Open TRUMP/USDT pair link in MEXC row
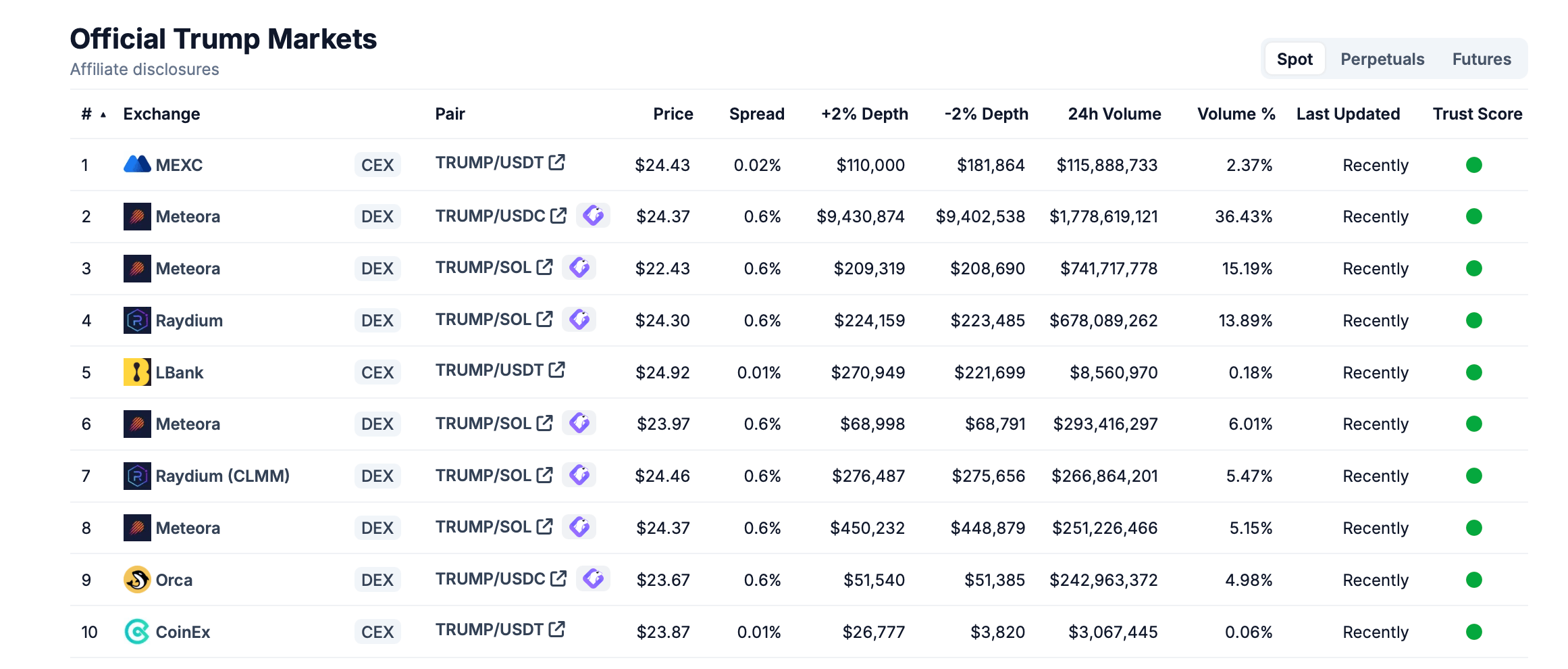This screenshot has width=1568, height=669. coord(490,162)
